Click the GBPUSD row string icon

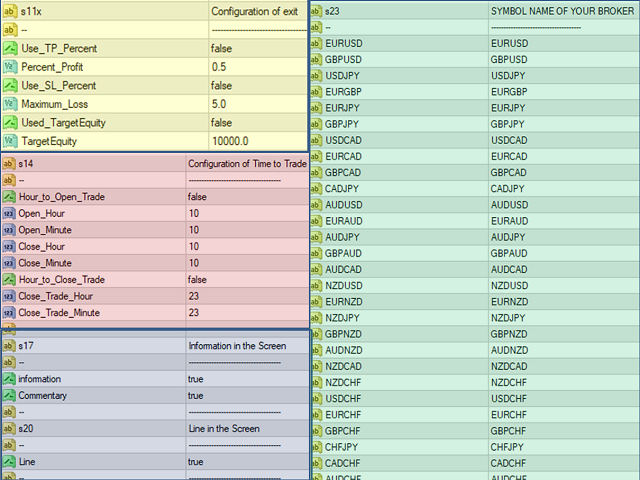pyautogui.click(x=316, y=60)
